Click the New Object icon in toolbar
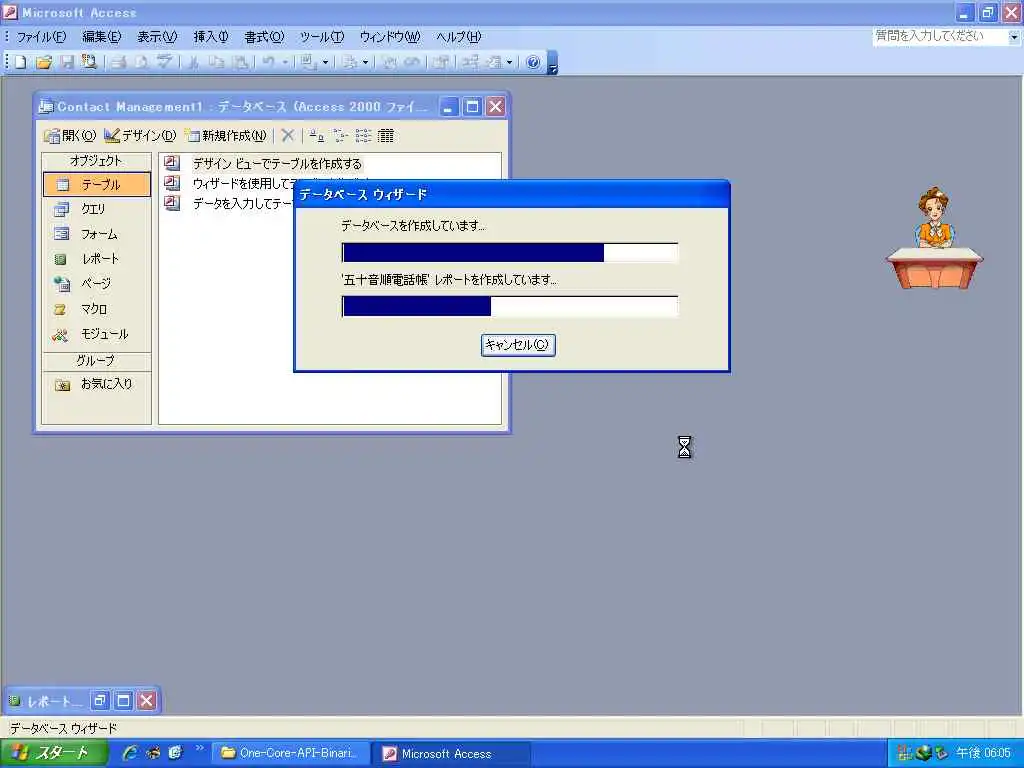The height and width of the screenshot is (768, 1024). 494,62
